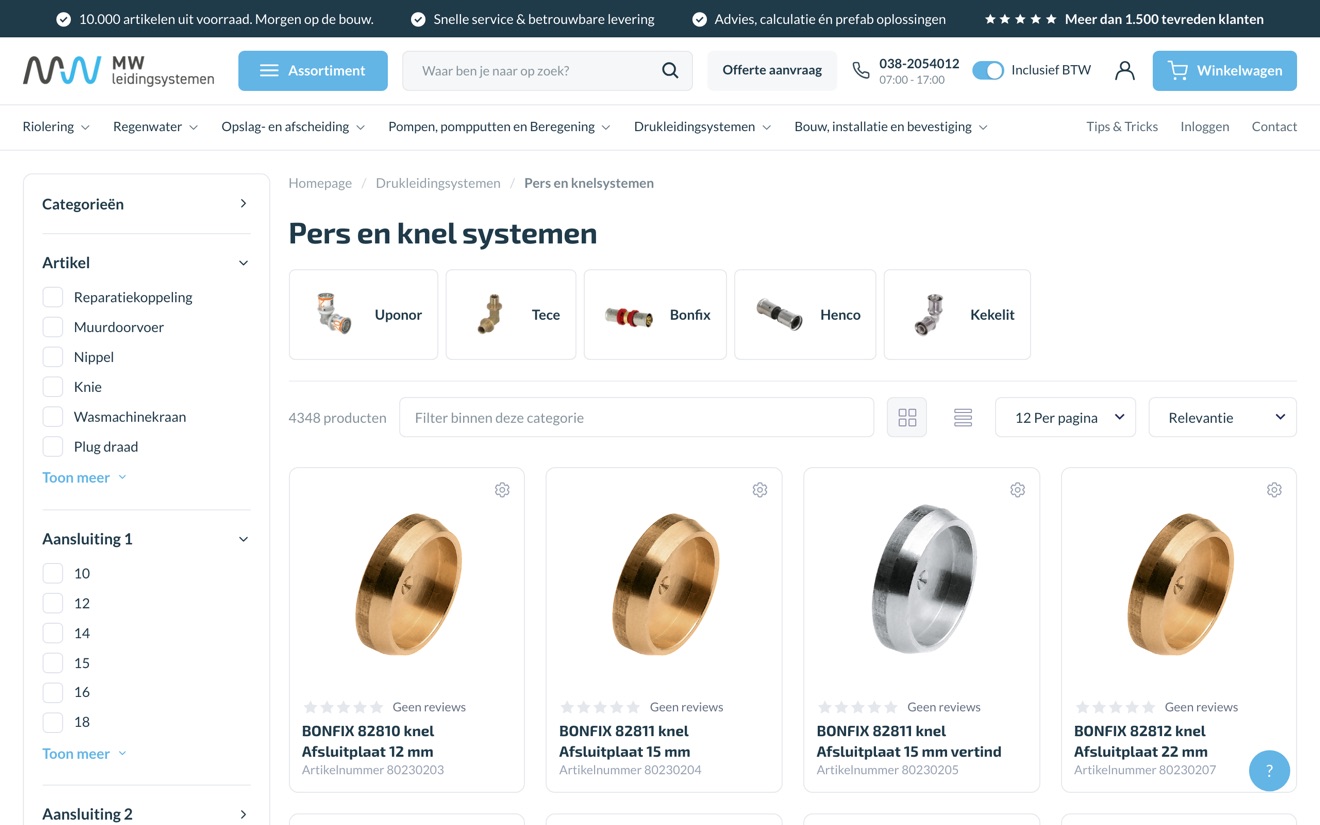The height and width of the screenshot is (825, 1320).
Task: Click gear icon on BONFIX 82811 15 mm card
Action: tap(760, 490)
